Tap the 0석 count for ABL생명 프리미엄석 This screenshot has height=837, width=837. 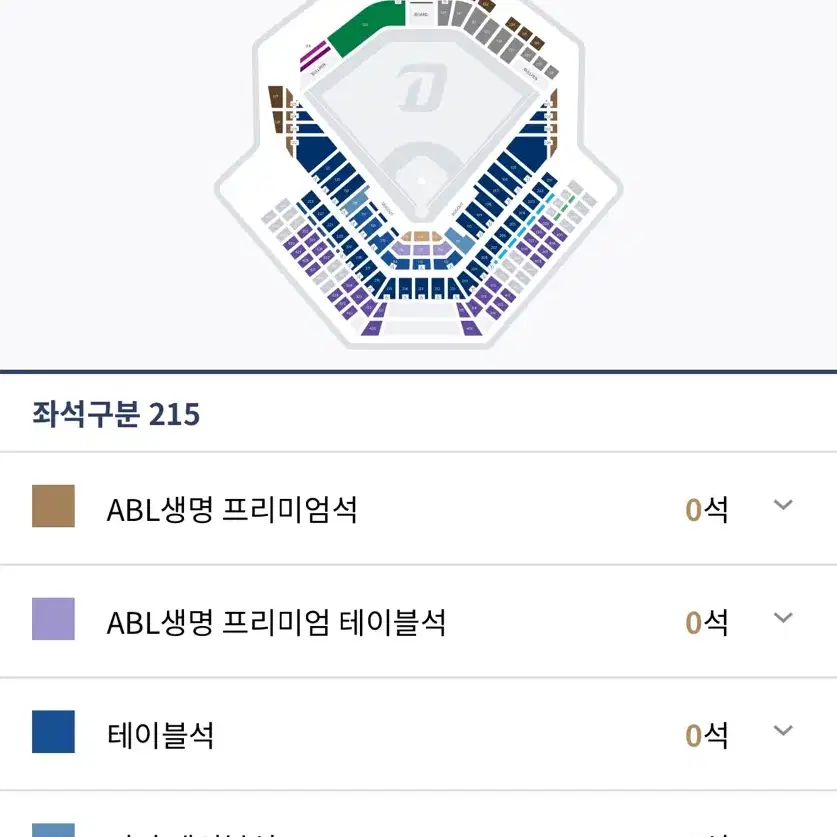point(706,509)
